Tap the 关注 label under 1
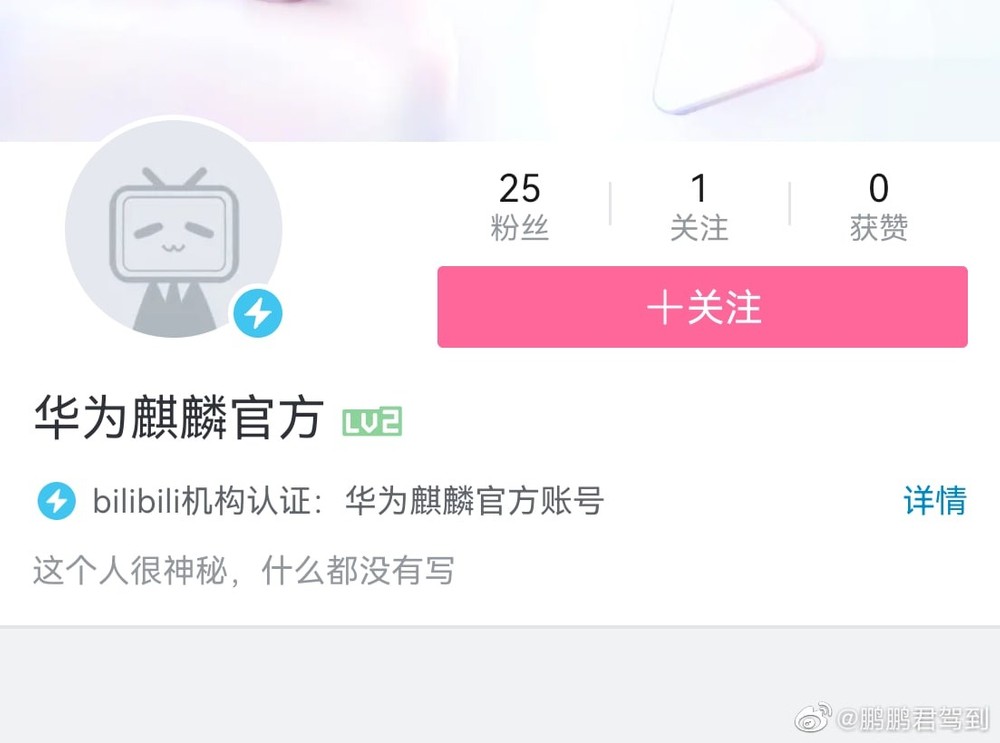The width and height of the screenshot is (1000, 743). [x=699, y=228]
